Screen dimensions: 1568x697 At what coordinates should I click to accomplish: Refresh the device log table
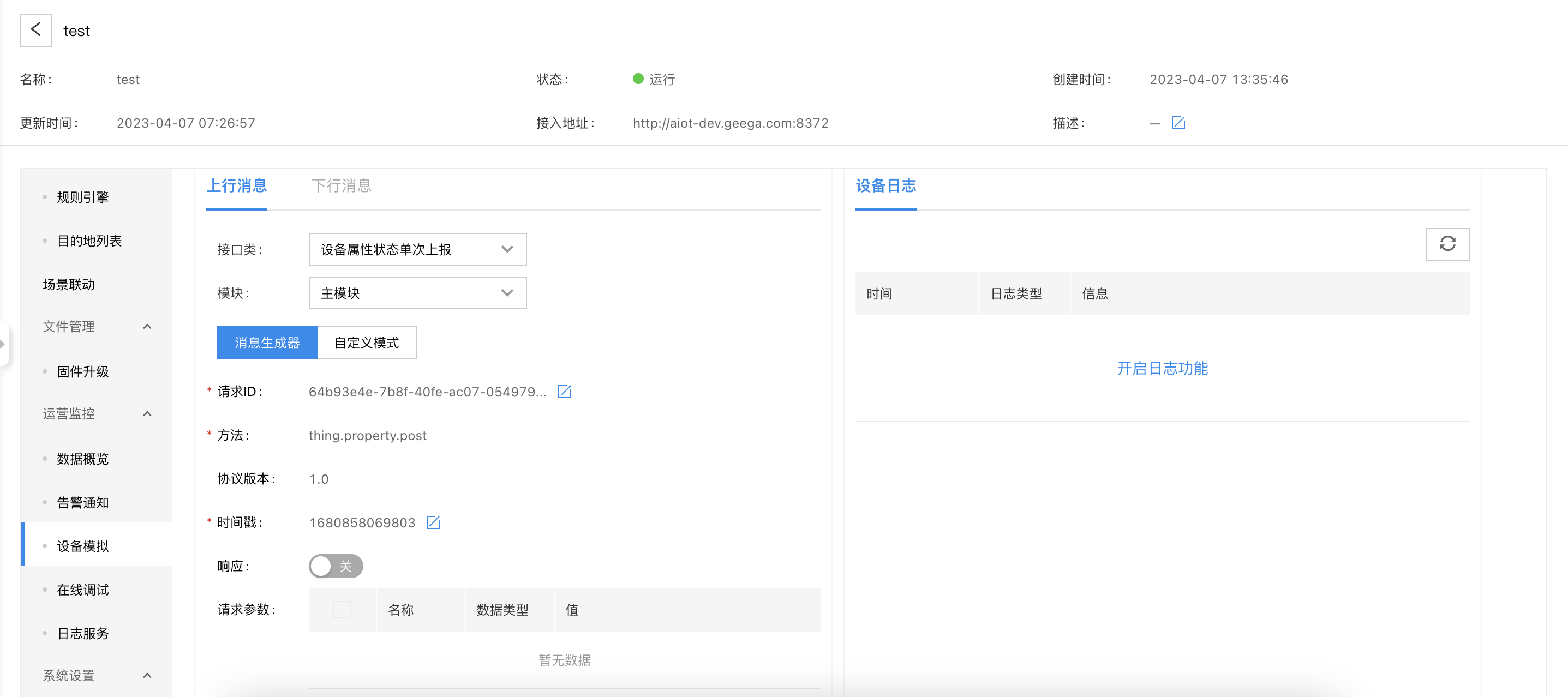pyautogui.click(x=1447, y=244)
